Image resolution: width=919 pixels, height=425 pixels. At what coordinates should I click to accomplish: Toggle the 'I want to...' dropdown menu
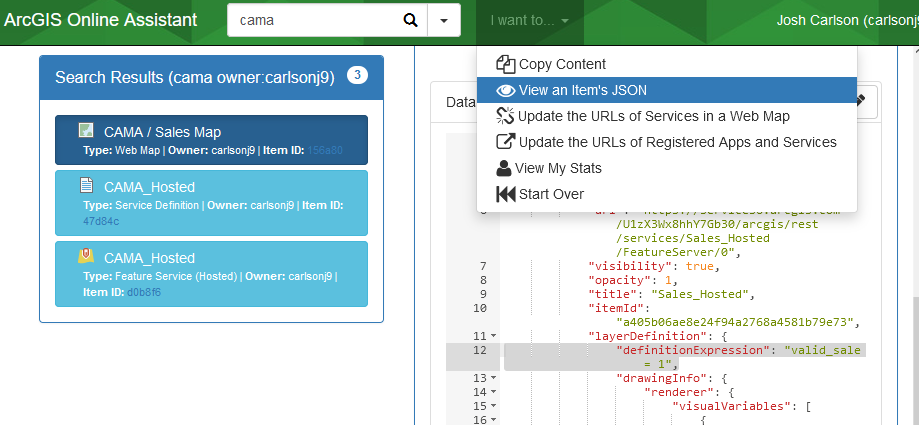pyautogui.click(x=529, y=20)
